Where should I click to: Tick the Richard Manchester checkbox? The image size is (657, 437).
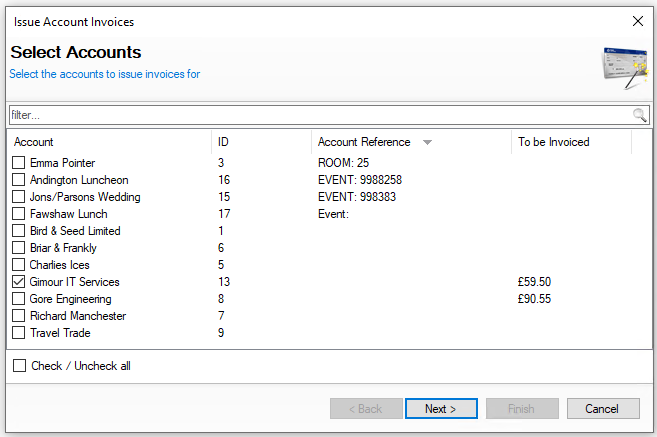click(x=19, y=316)
